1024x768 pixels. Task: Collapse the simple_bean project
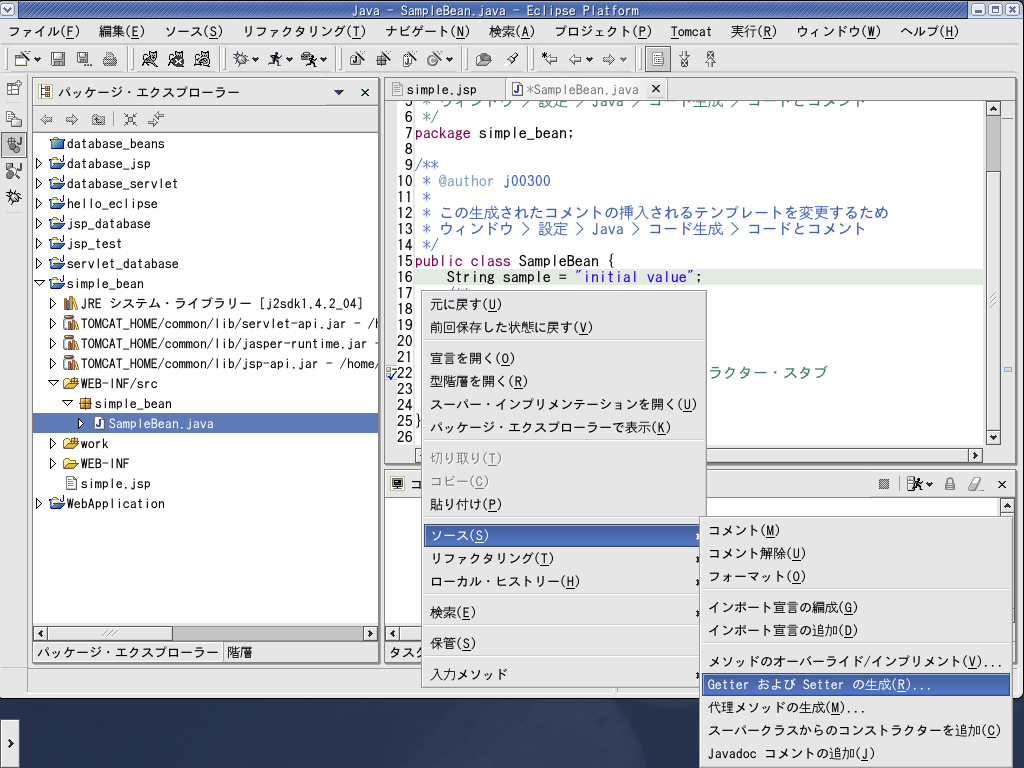(x=39, y=283)
